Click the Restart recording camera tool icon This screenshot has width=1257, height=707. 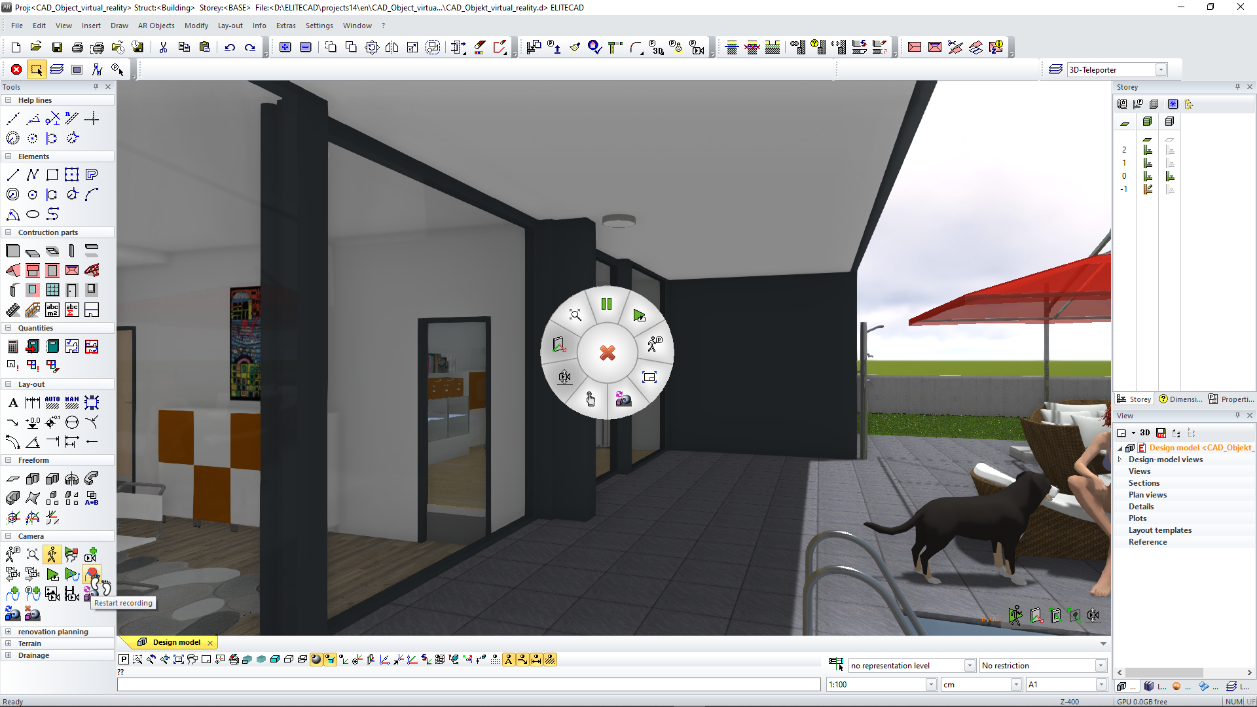coord(91,574)
